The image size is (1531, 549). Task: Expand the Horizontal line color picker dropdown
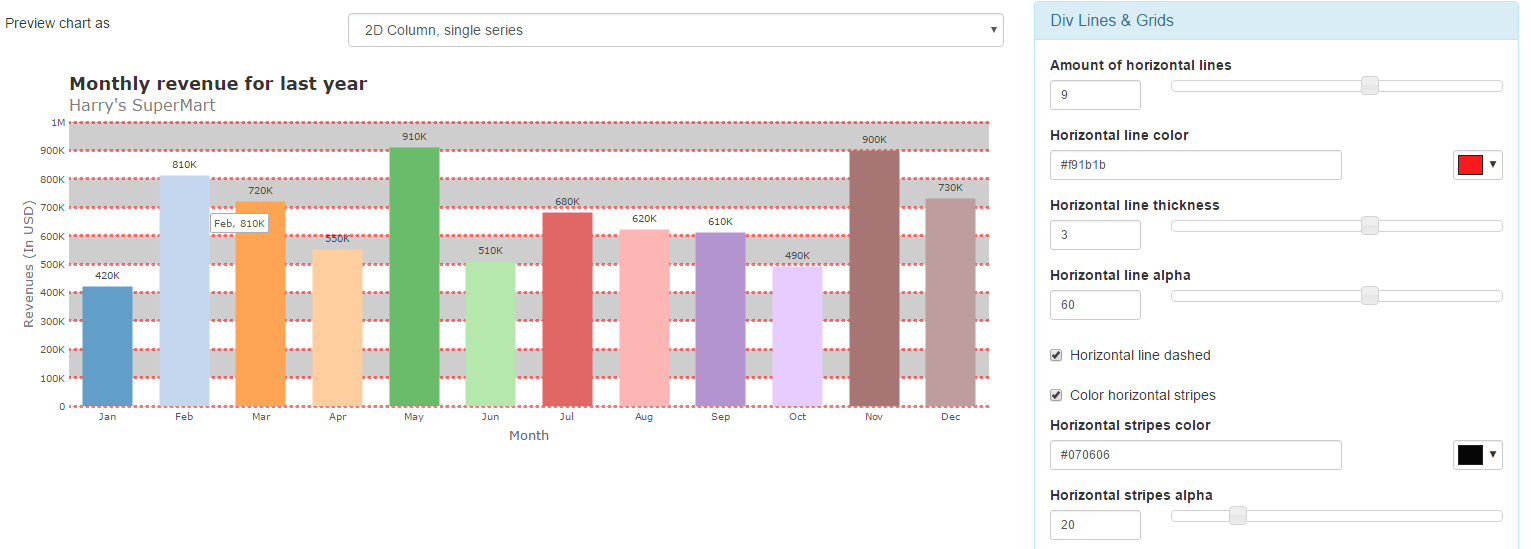coord(1477,165)
